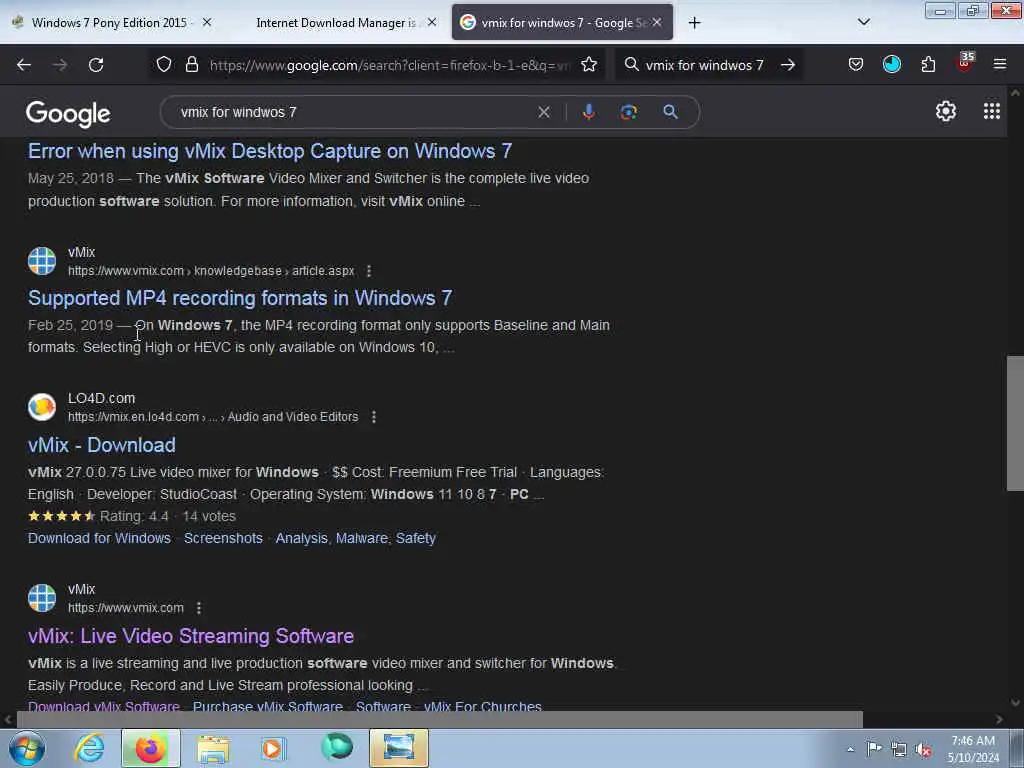Click in the Google search input field

pyautogui.click(x=353, y=112)
